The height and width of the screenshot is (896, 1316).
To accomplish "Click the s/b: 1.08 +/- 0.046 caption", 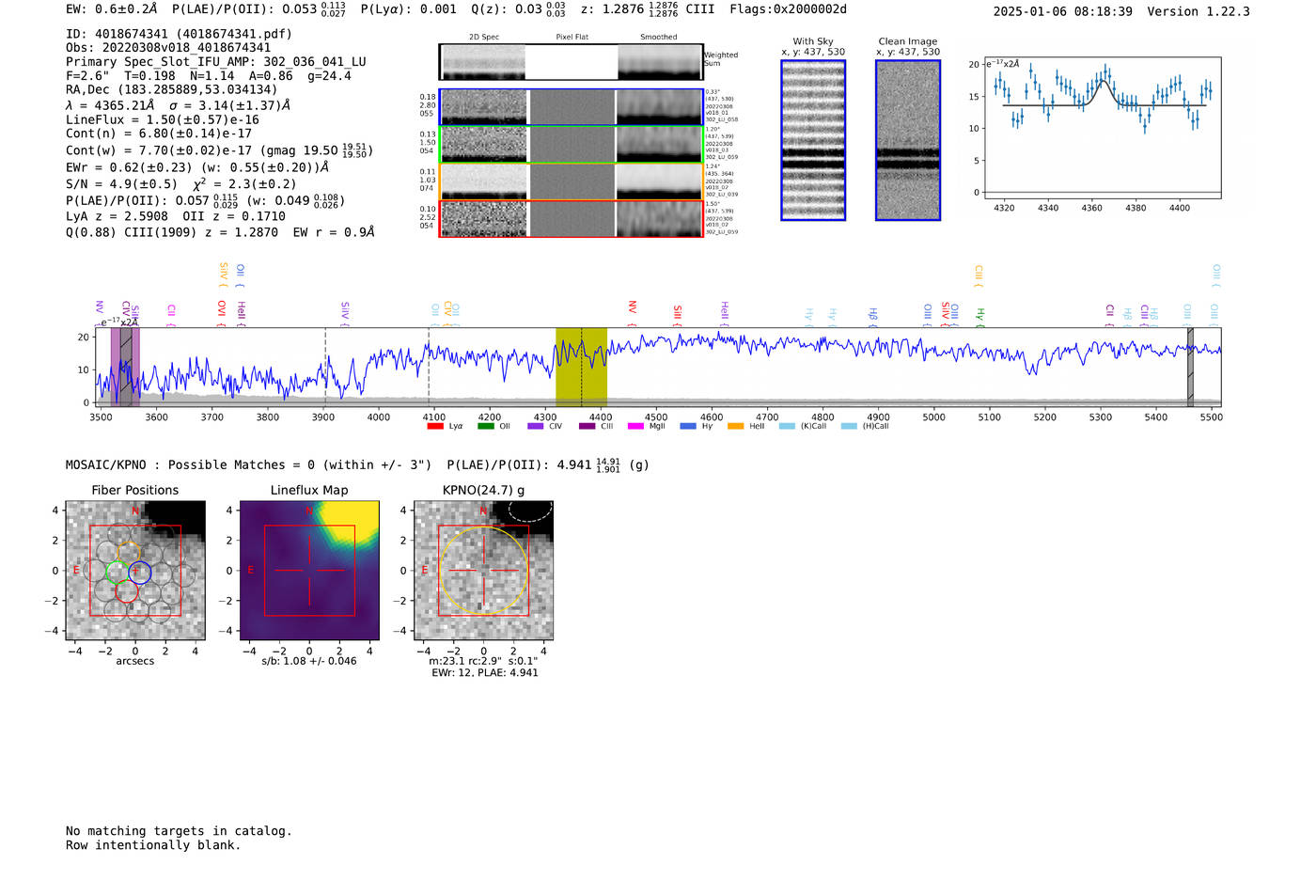I will 309,661.
